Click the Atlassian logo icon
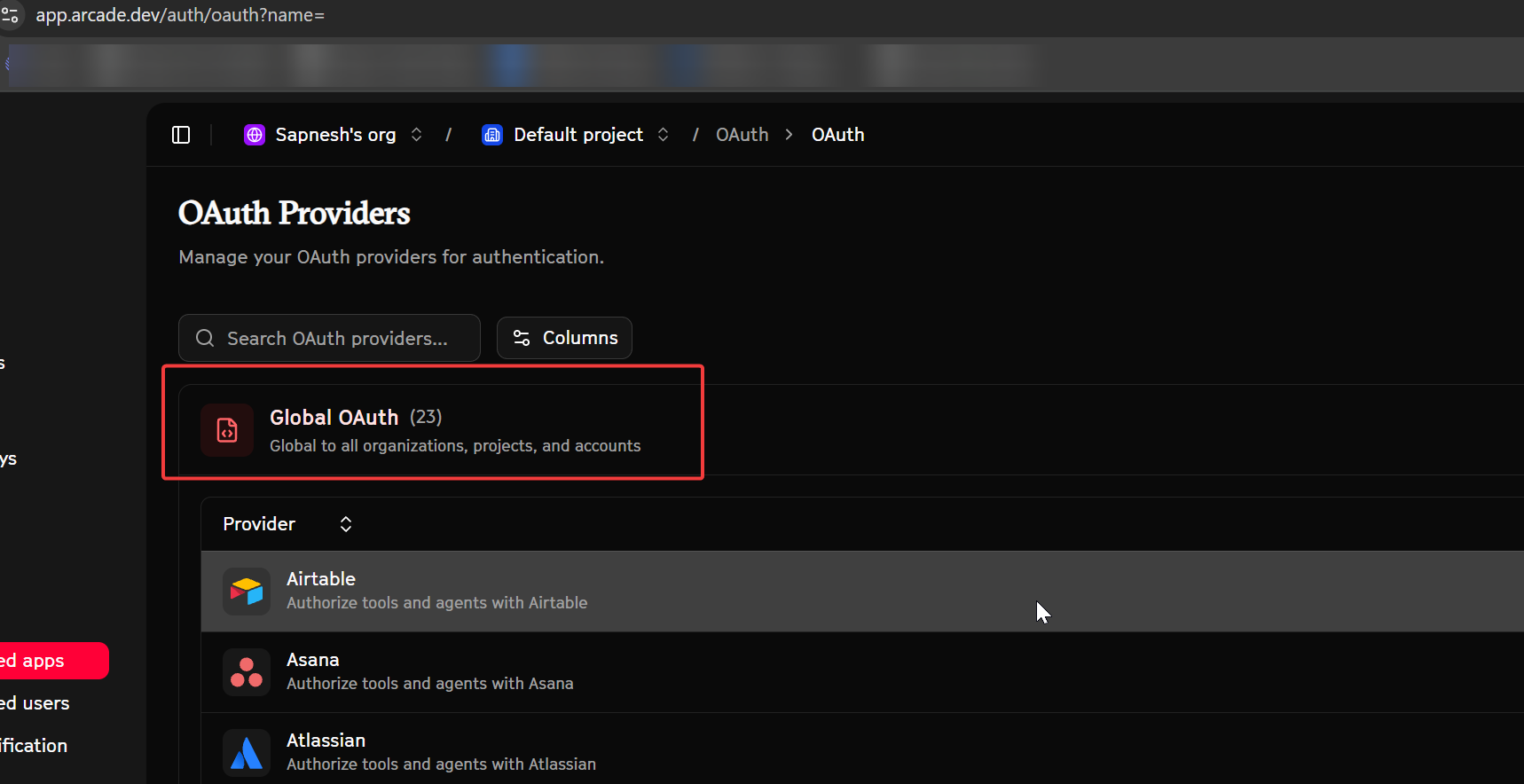Image resolution: width=1524 pixels, height=784 pixels. pos(247,753)
